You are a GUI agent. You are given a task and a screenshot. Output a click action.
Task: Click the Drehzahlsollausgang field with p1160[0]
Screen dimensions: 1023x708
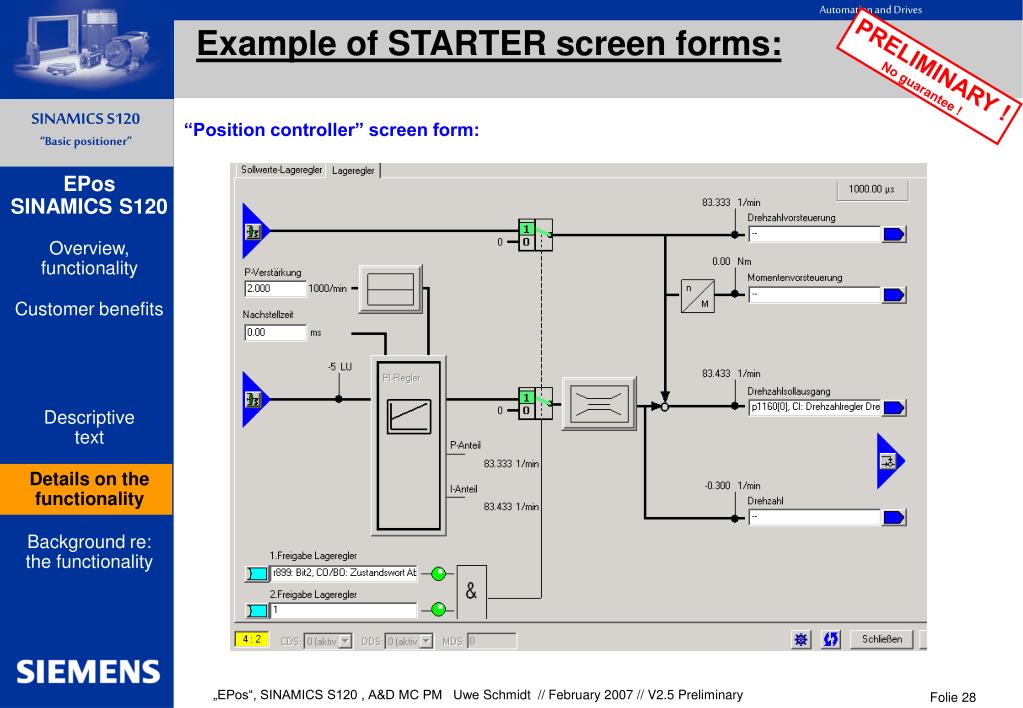[x=814, y=407]
